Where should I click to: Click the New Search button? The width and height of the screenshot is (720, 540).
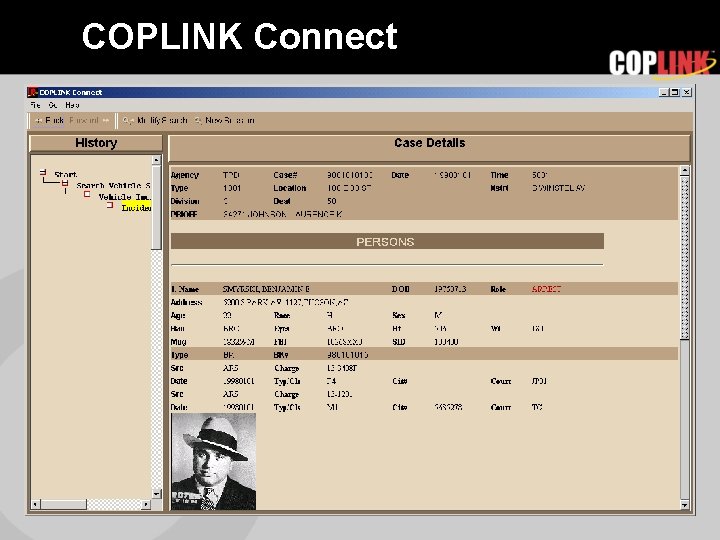pos(225,120)
